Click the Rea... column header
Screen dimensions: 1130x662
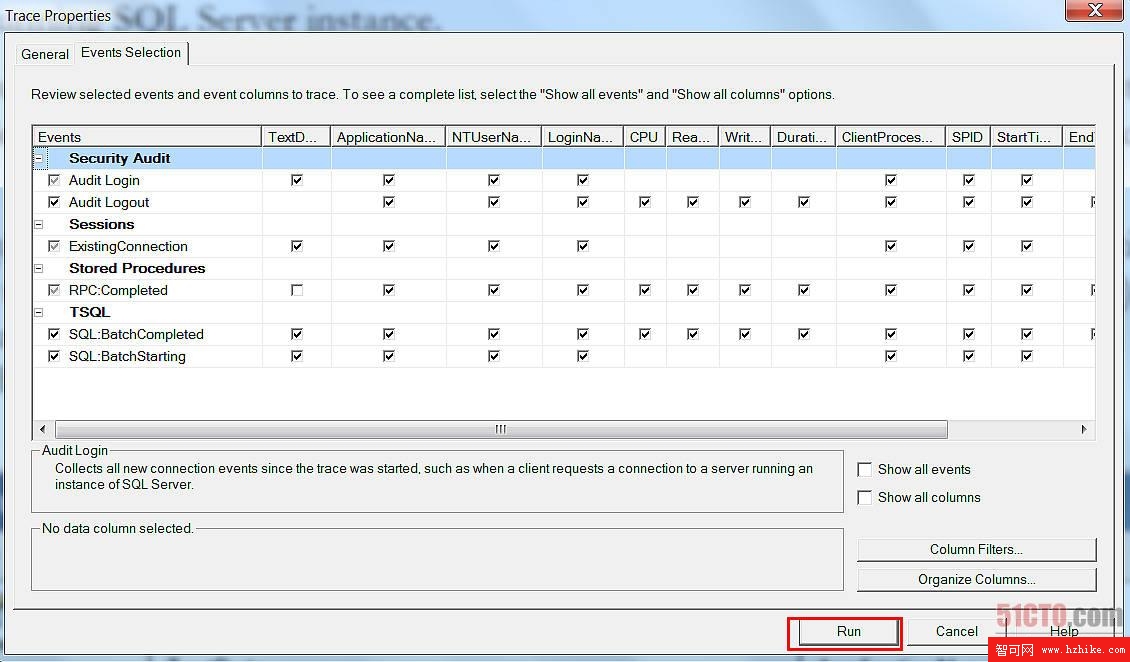coord(693,137)
